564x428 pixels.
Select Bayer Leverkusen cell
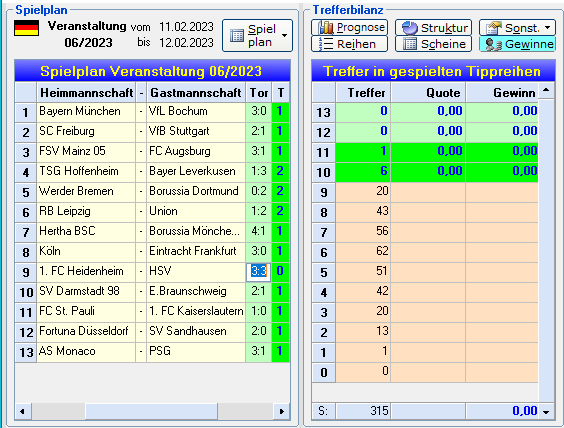(x=196, y=171)
